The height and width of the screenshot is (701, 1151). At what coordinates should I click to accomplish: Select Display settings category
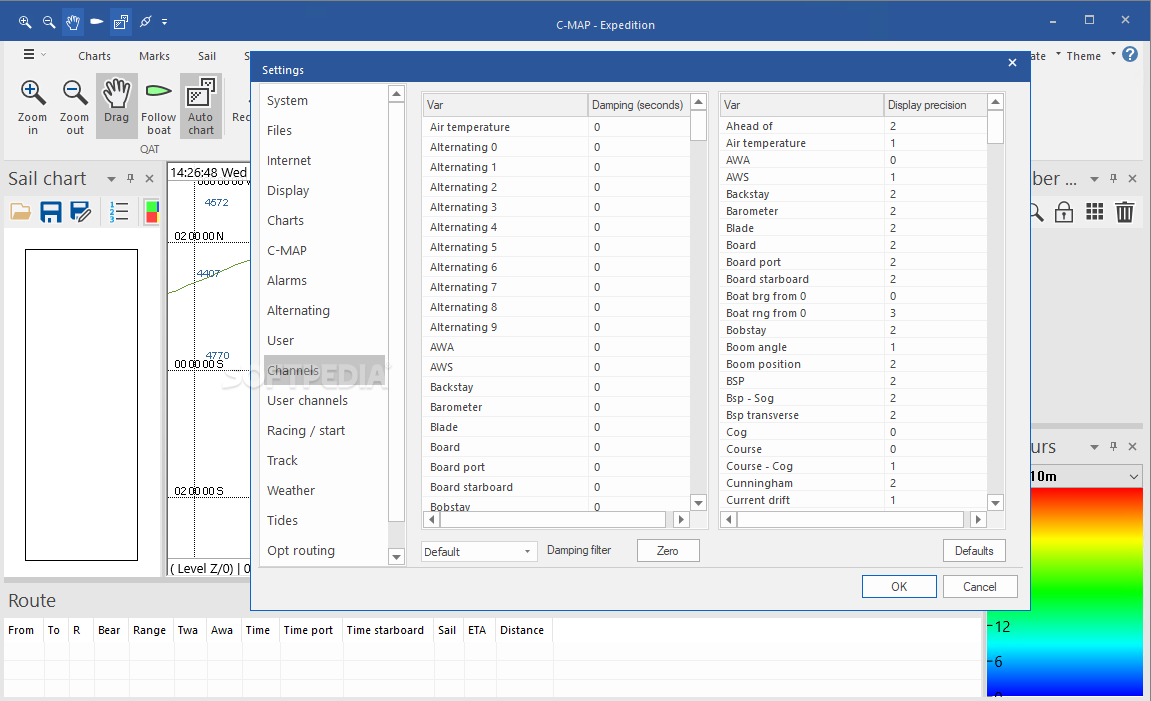[288, 191]
